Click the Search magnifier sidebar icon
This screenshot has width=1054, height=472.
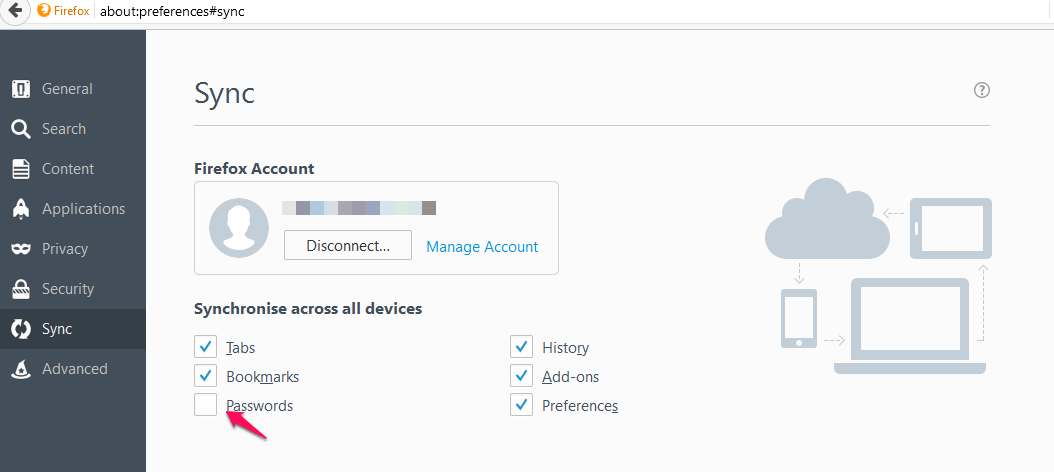click(x=21, y=129)
